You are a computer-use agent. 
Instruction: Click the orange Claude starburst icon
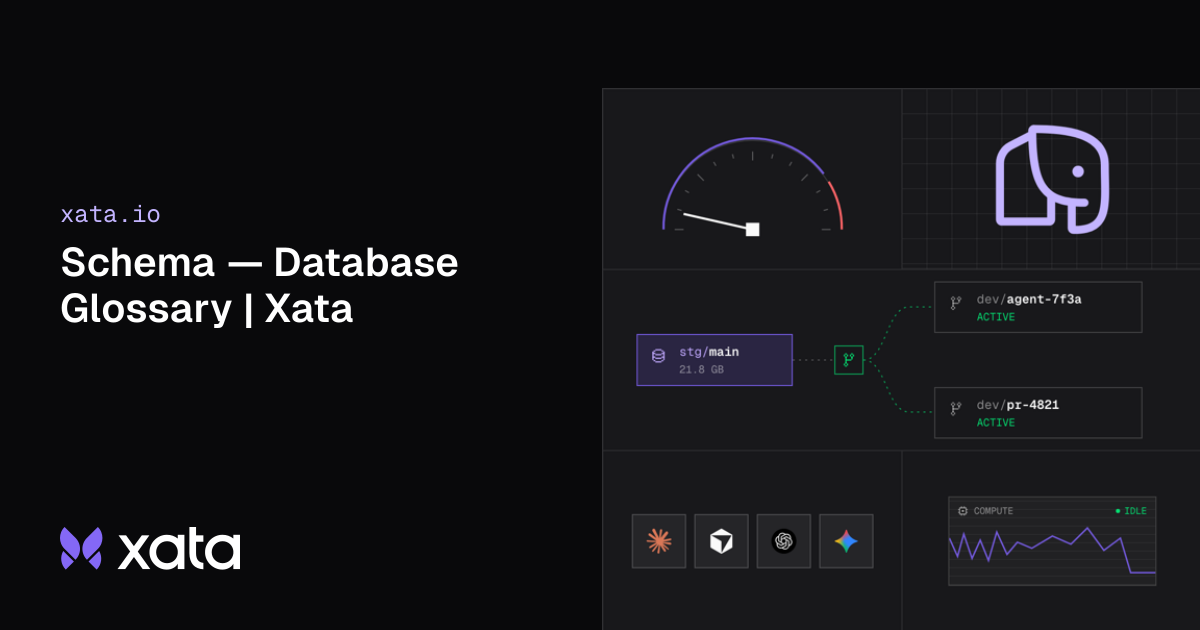click(659, 541)
